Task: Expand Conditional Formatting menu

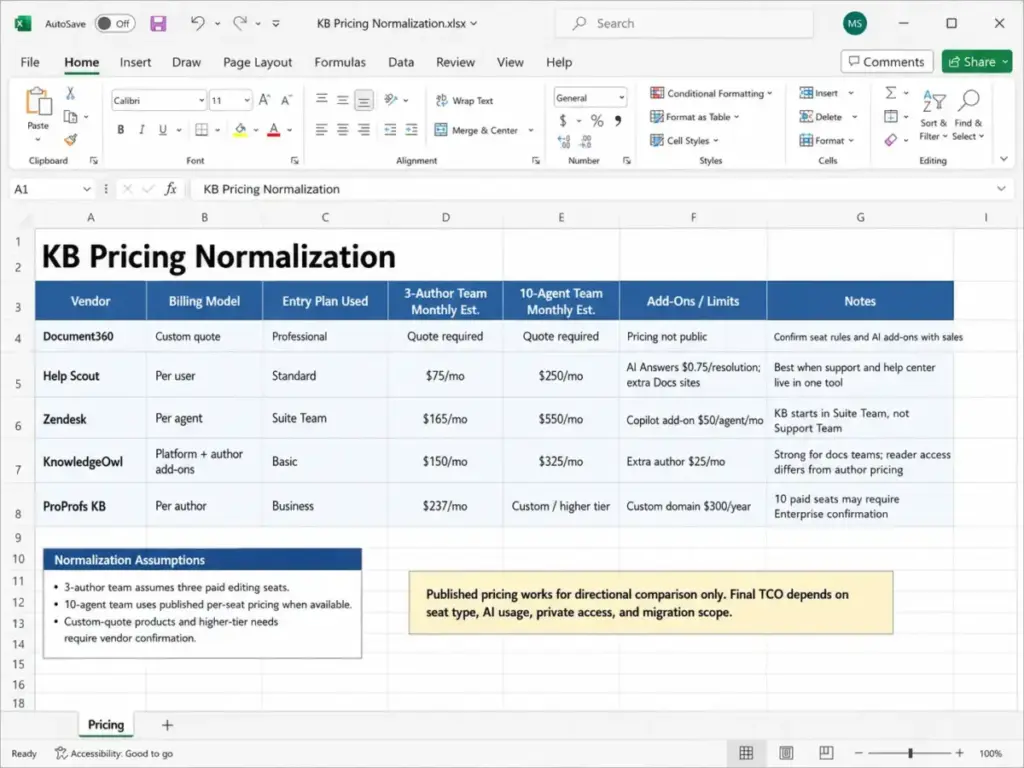Action: [711, 93]
